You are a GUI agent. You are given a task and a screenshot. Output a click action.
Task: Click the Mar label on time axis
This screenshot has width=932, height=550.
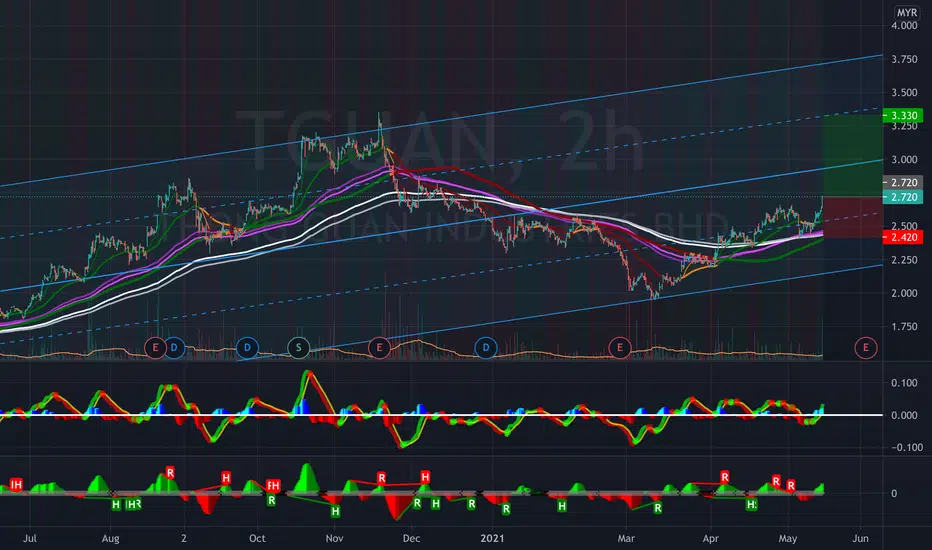626,538
